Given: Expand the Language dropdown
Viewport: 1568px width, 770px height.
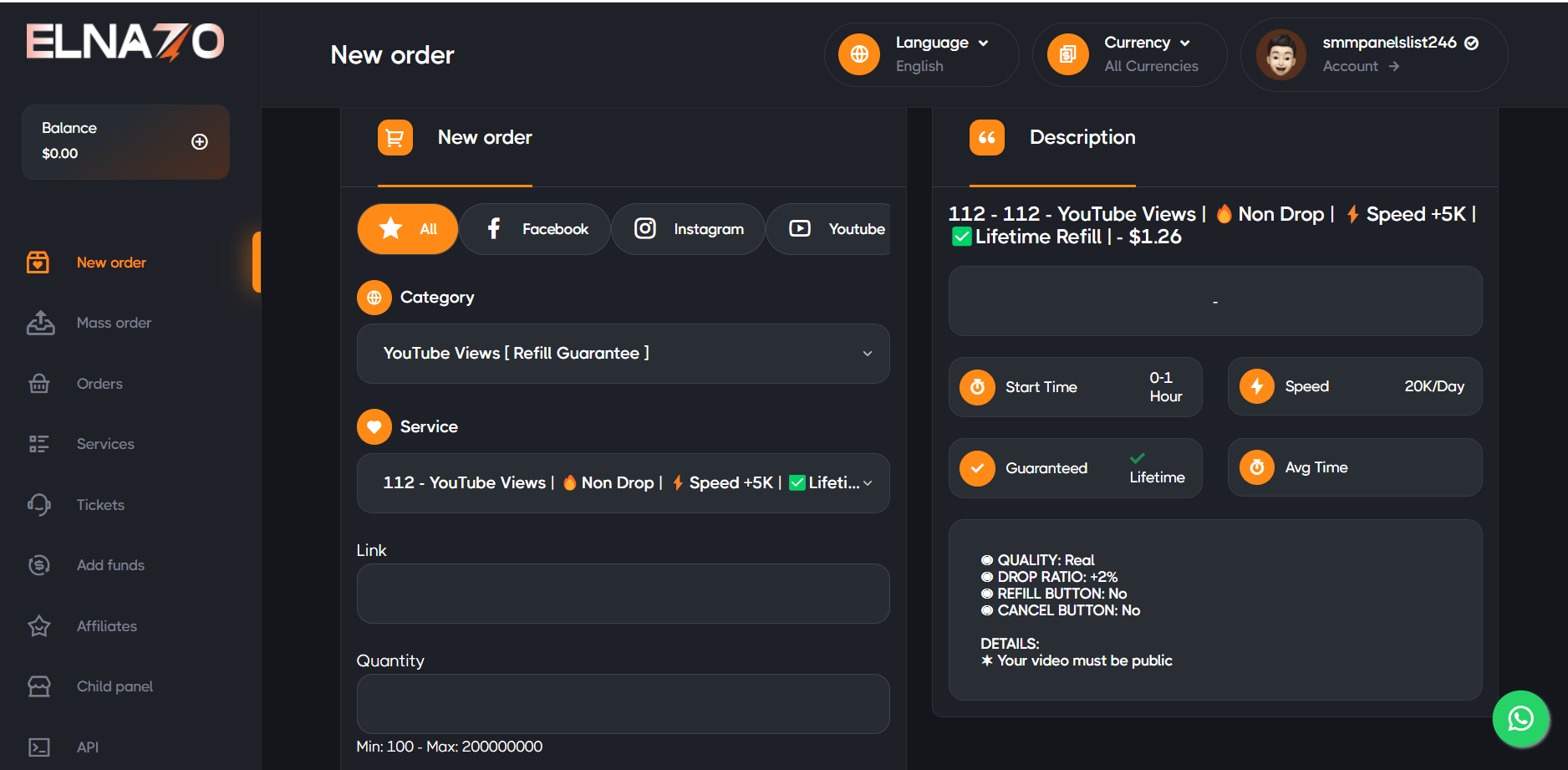Looking at the screenshot, I should click(x=941, y=43).
